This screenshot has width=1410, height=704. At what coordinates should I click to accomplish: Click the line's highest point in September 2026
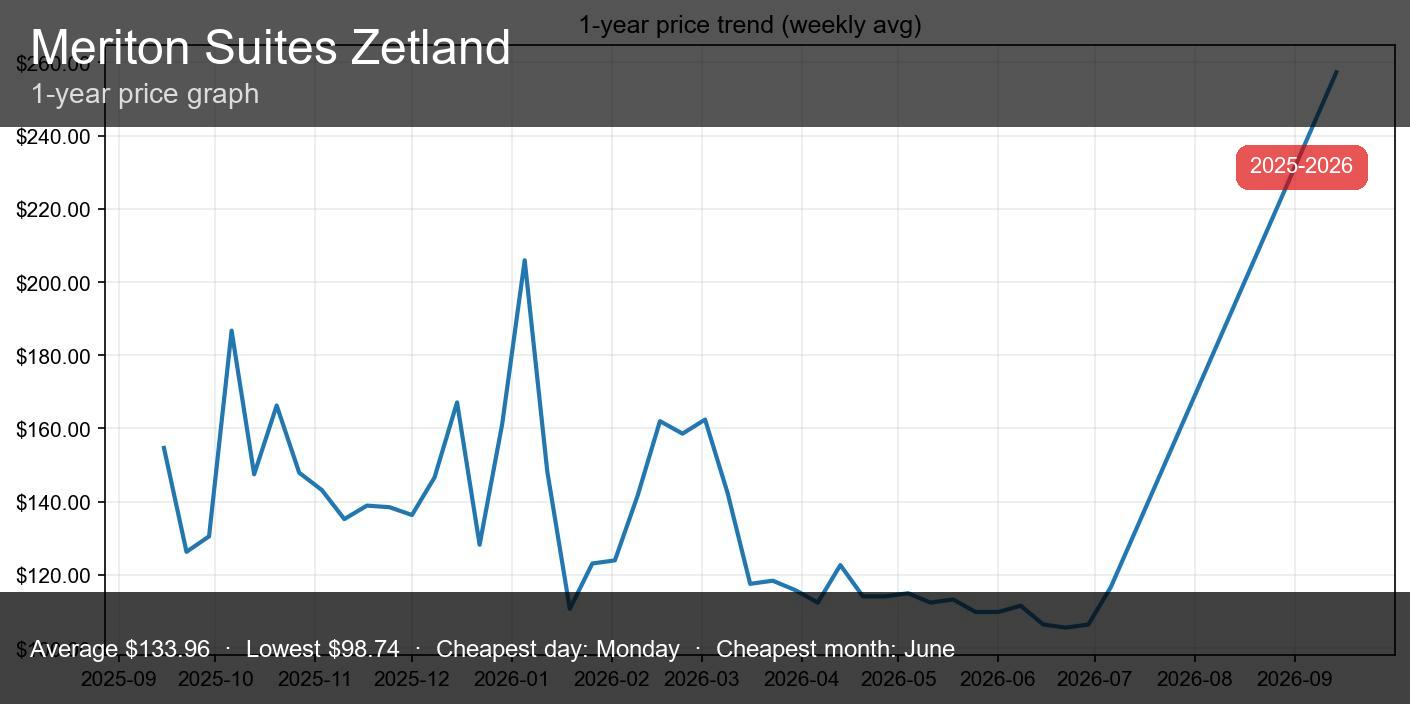[x=1336, y=72]
